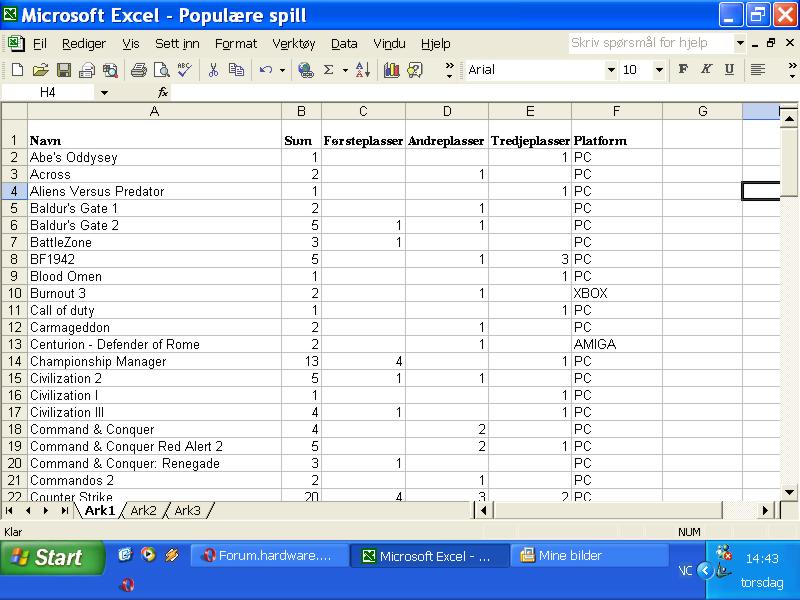Undo the last action
800x600 pixels.
click(266, 70)
